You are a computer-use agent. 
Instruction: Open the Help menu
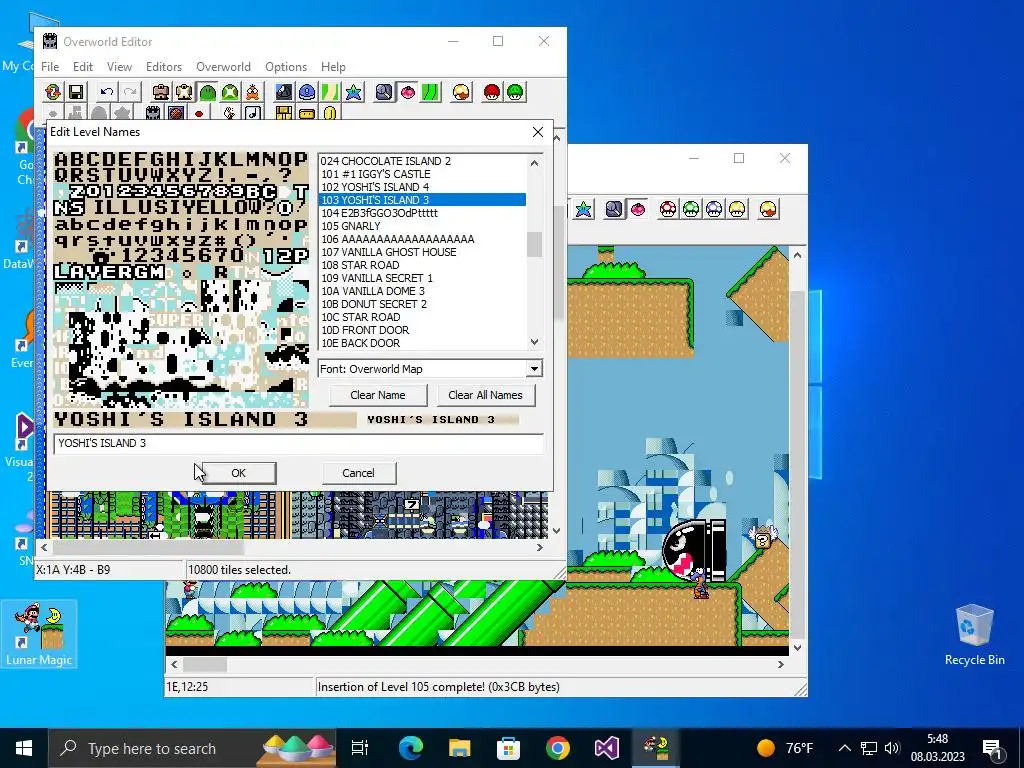pyautogui.click(x=333, y=67)
